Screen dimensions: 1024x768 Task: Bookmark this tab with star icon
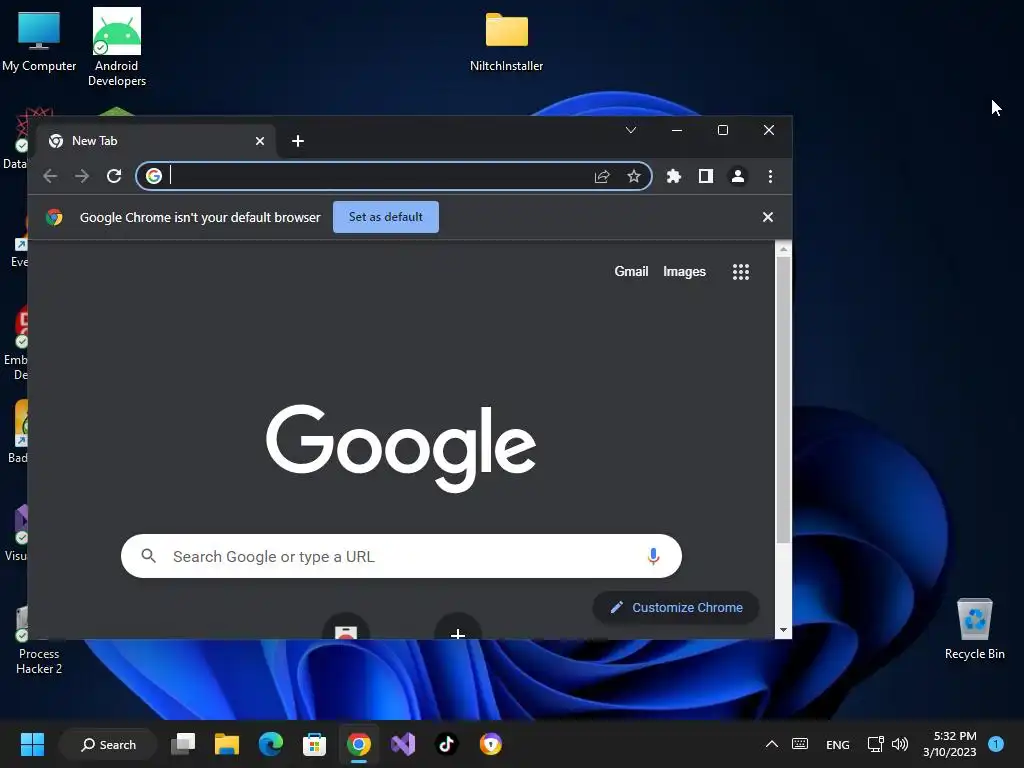pos(634,176)
